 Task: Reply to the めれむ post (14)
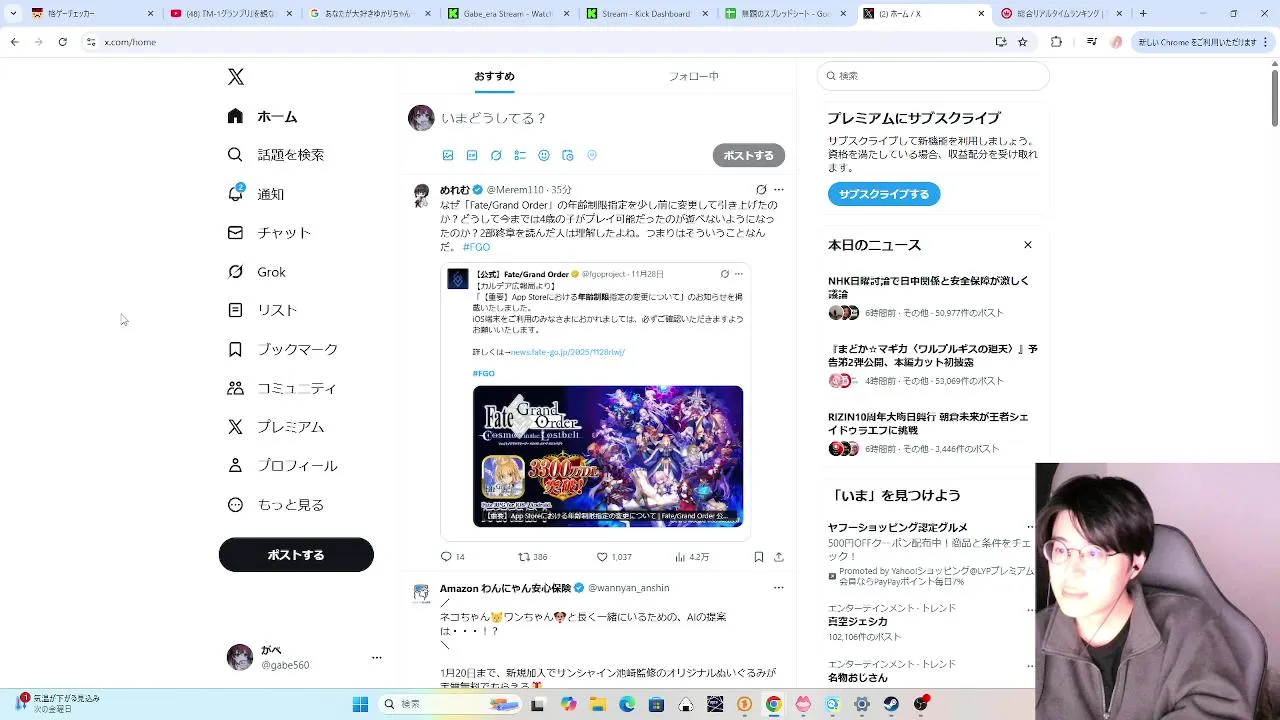[453, 557]
